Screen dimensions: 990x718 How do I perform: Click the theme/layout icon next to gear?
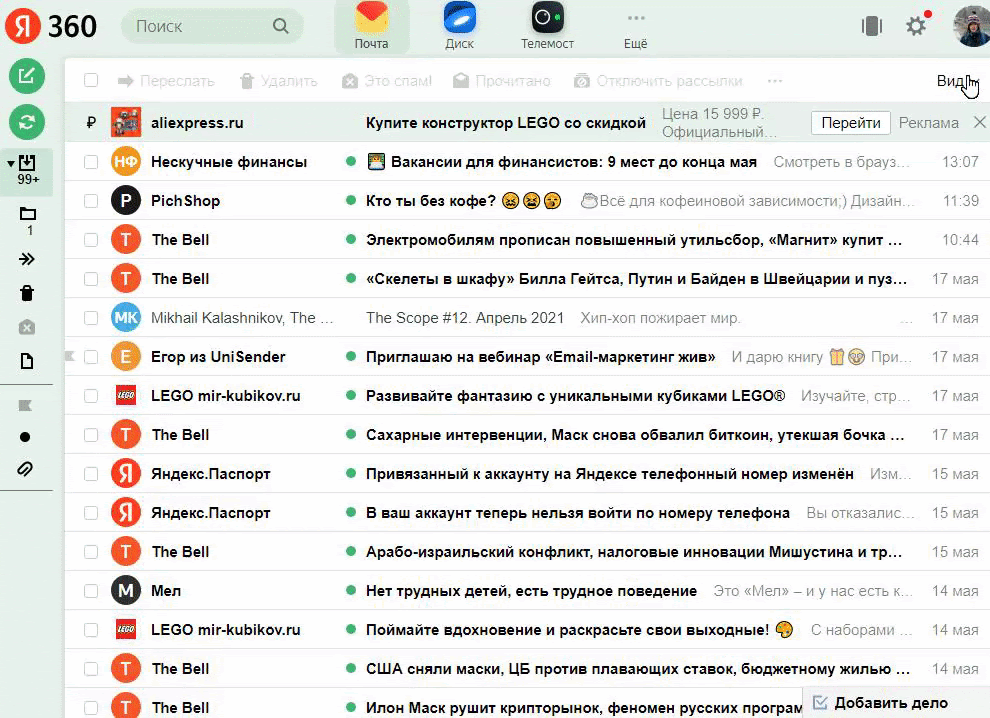click(x=872, y=26)
